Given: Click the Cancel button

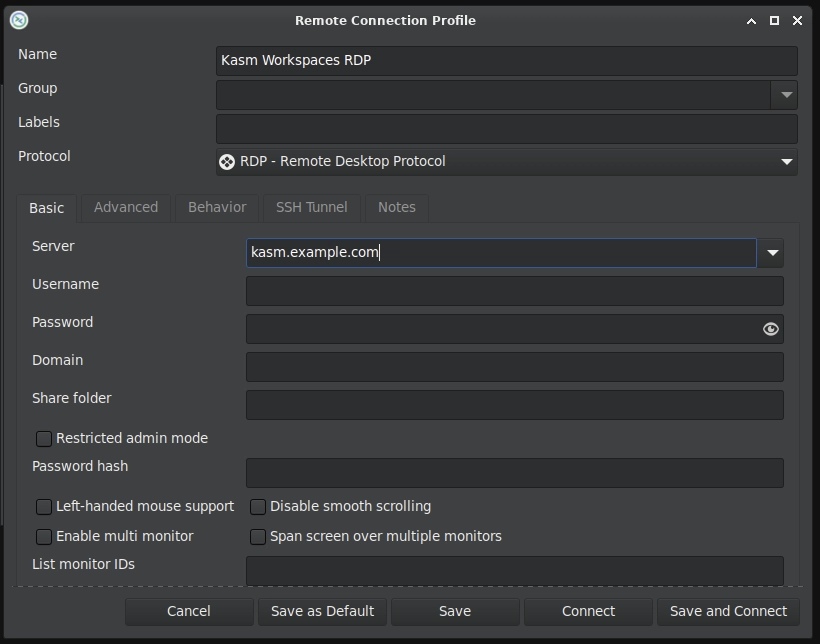Looking at the screenshot, I should click(x=189, y=612).
